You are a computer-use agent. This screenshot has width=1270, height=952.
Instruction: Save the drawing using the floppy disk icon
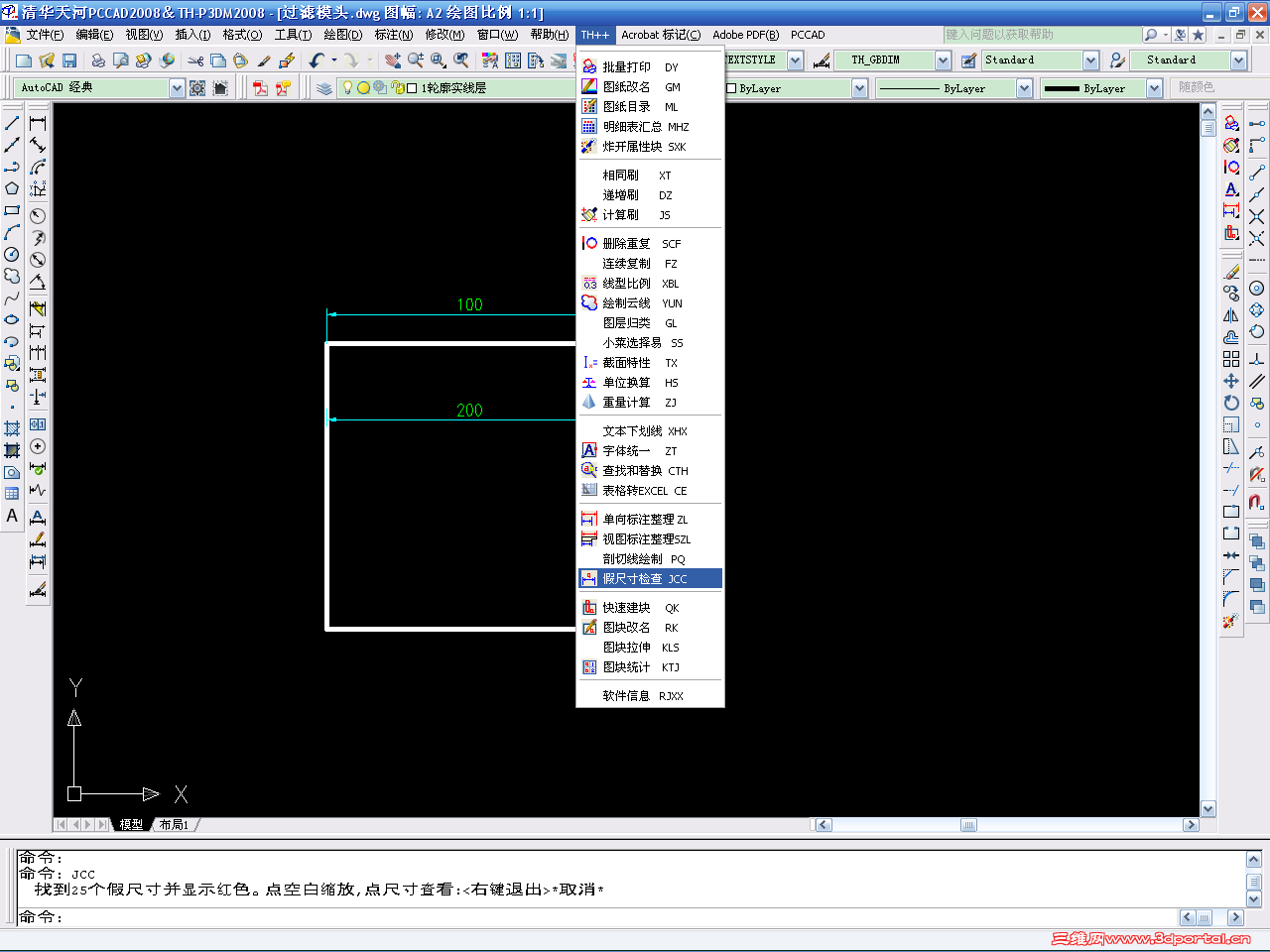click(x=69, y=60)
